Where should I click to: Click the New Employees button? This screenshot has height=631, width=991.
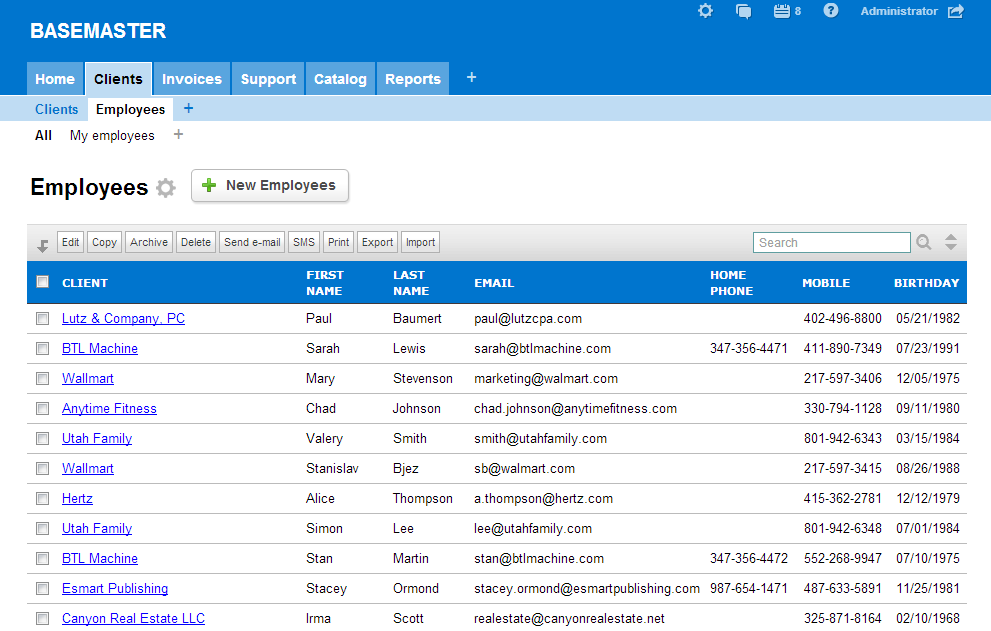[x=270, y=186]
